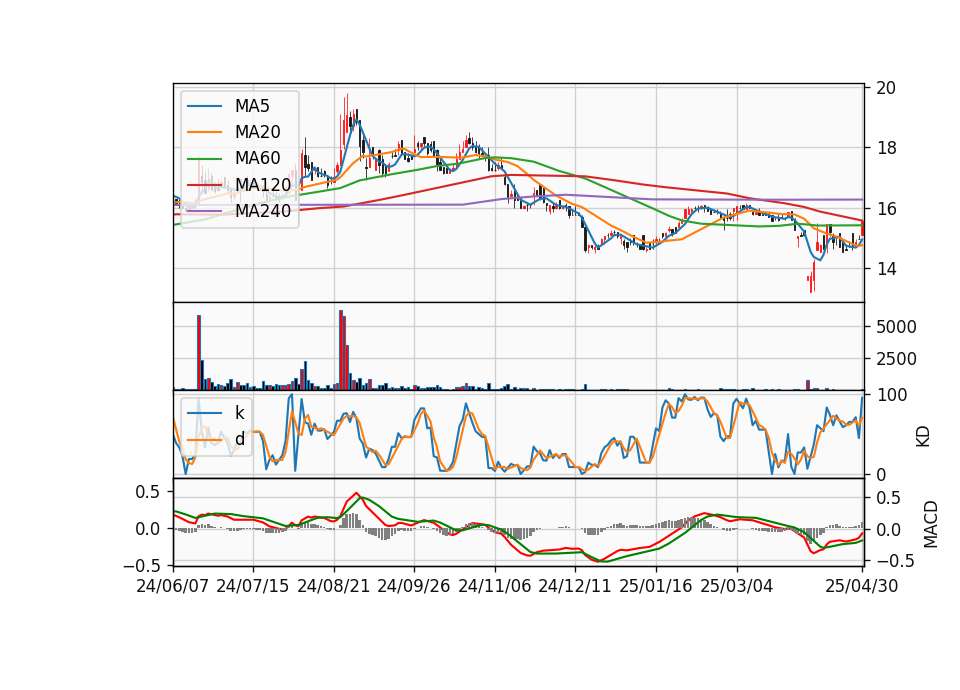Click the volume axis value 2500

[x=896, y=359]
